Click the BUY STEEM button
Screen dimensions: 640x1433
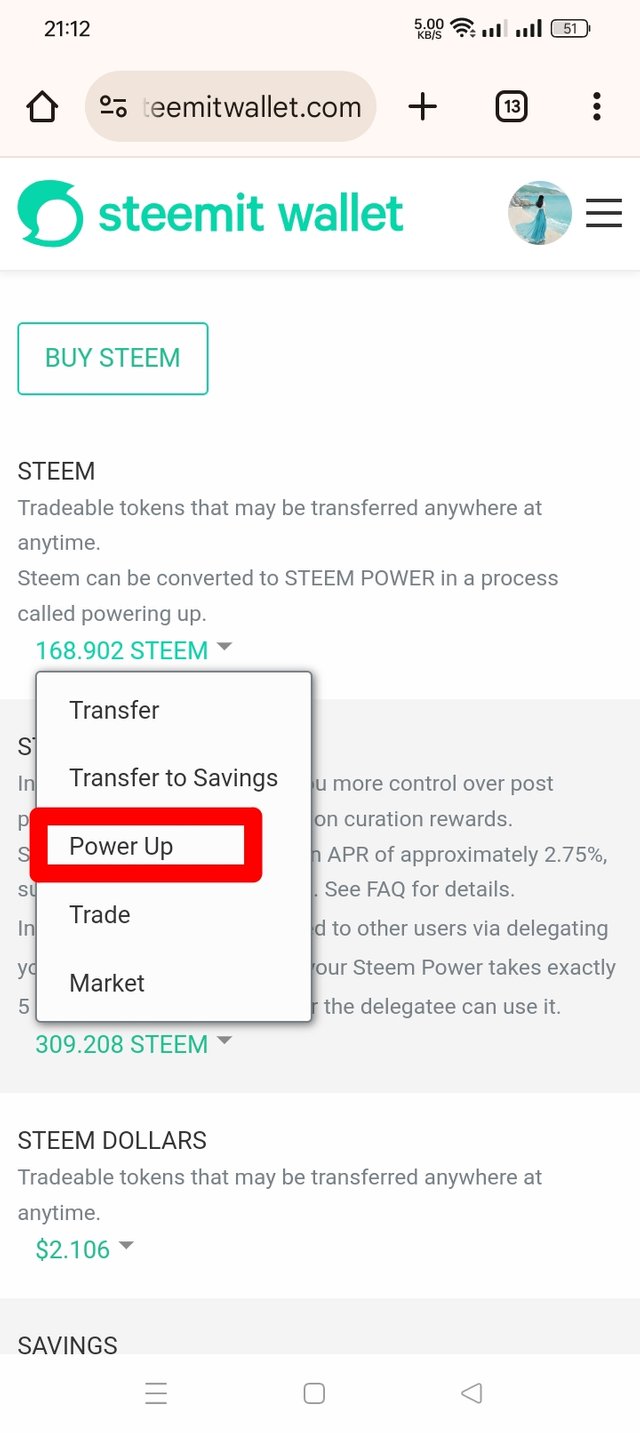(113, 358)
